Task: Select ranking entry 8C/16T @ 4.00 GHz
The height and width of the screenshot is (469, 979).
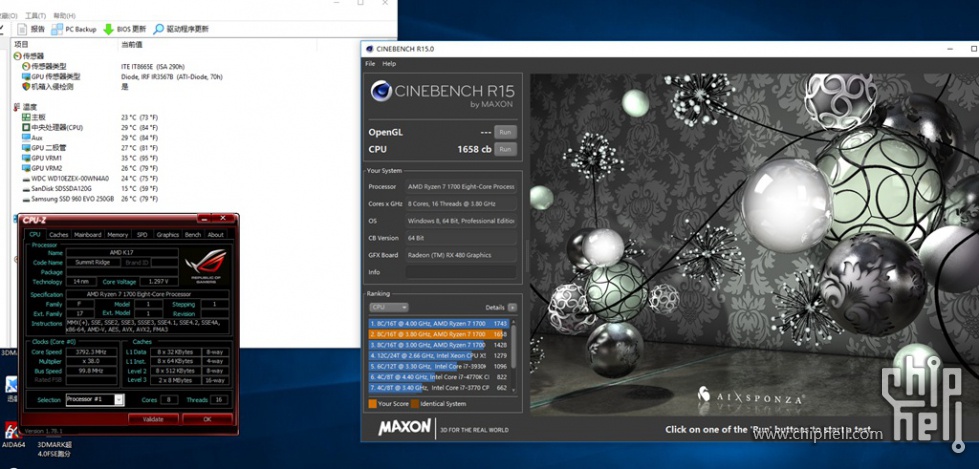Action: tap(439, 323)
